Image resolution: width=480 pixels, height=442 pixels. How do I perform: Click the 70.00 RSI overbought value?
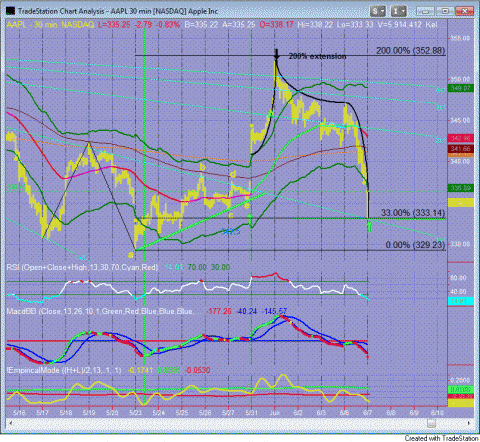[197, 267]
